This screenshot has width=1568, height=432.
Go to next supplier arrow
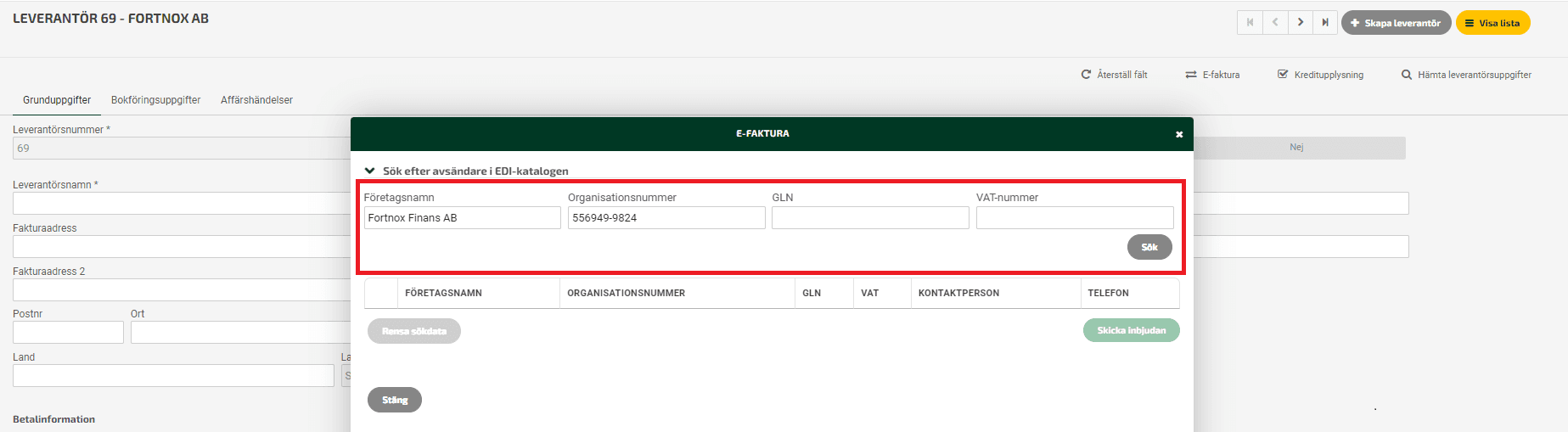pyautogui.click(x=1300, y=23)
